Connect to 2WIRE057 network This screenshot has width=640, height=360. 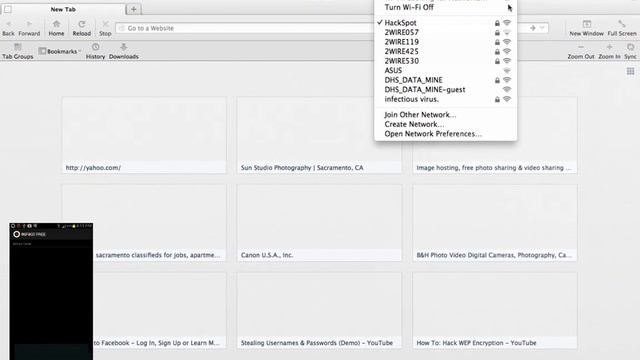click(445, 32)
